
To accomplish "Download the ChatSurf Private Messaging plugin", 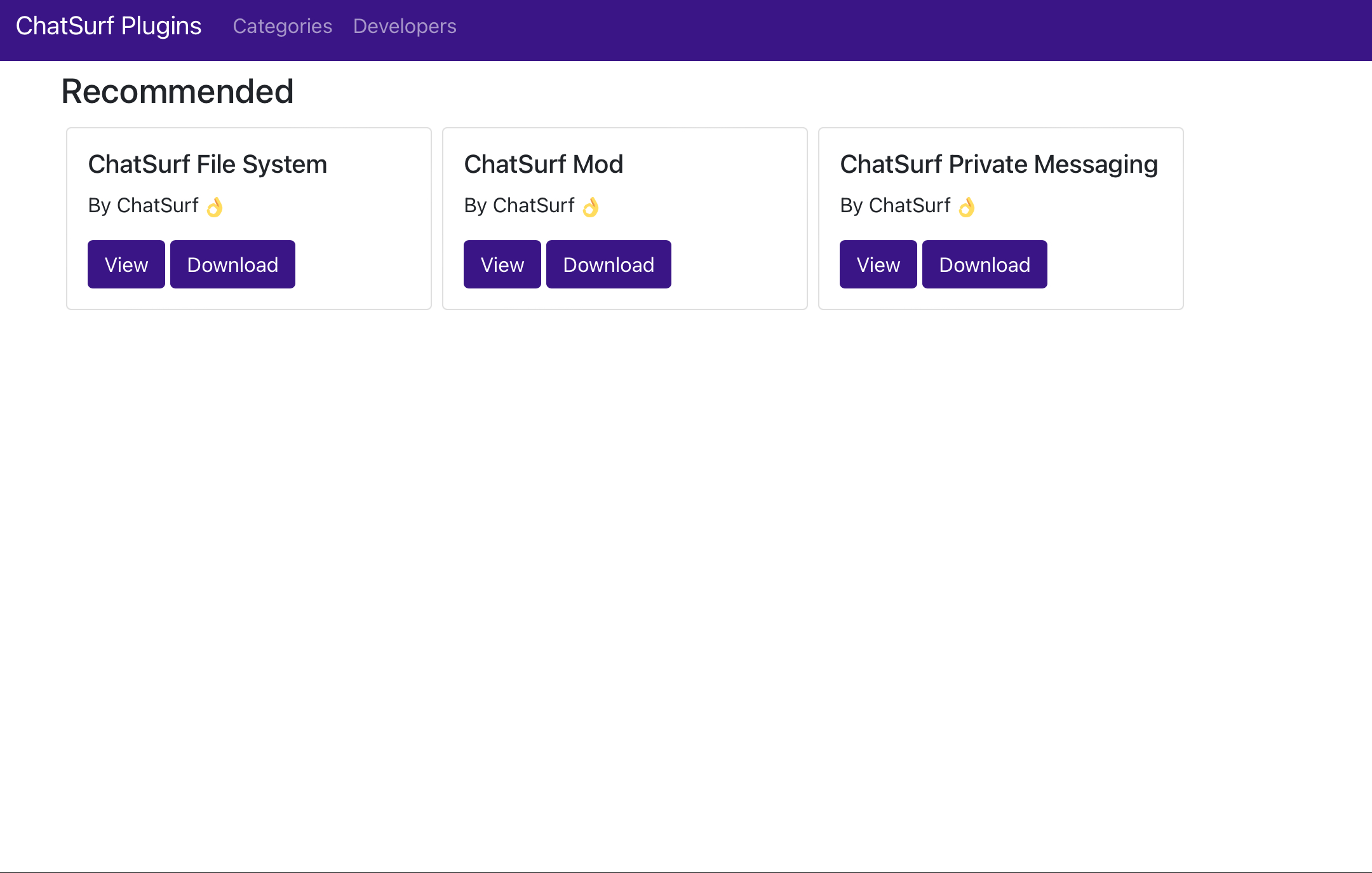I will point(985,264).
